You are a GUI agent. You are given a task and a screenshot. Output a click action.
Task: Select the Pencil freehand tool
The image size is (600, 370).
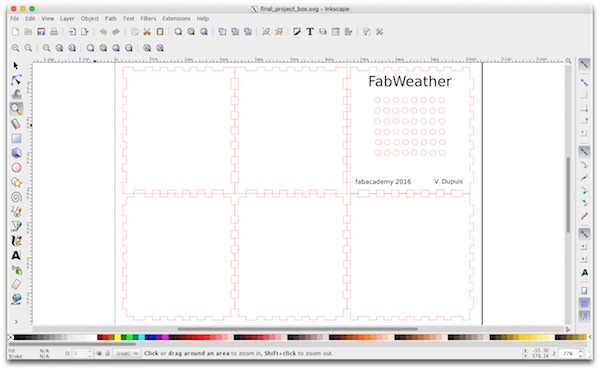click(16, 211)
